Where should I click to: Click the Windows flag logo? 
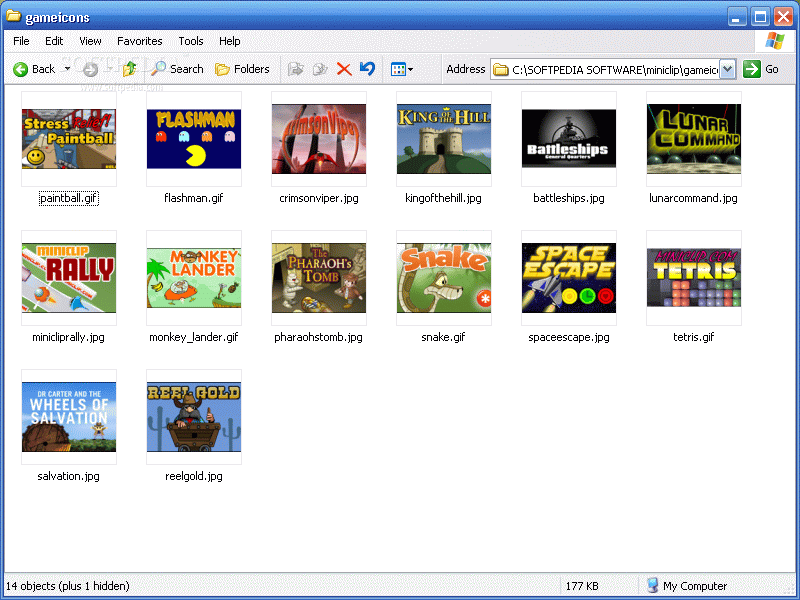775,41
